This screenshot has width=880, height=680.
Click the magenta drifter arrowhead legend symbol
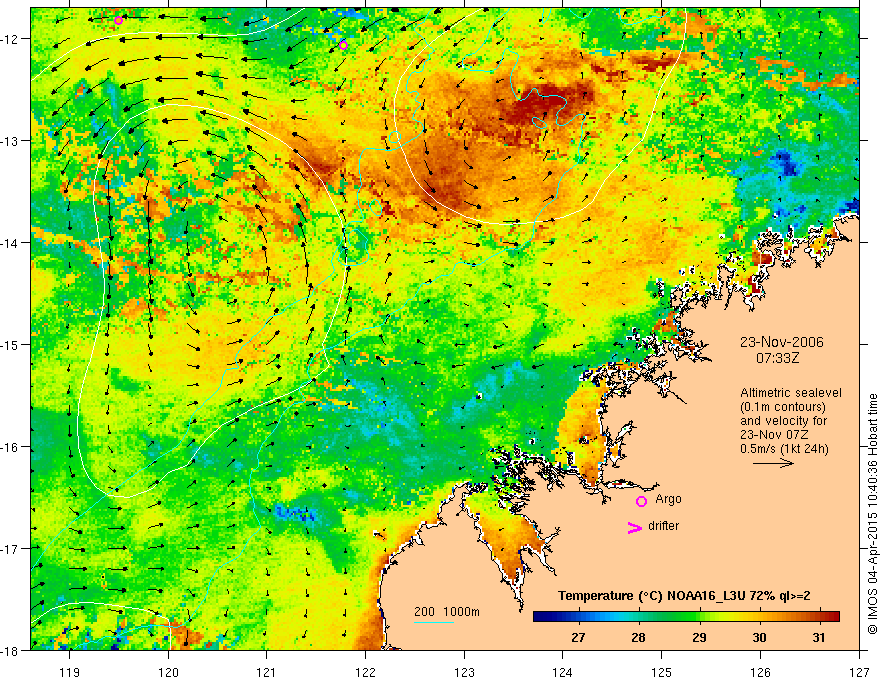coord(634,527)
